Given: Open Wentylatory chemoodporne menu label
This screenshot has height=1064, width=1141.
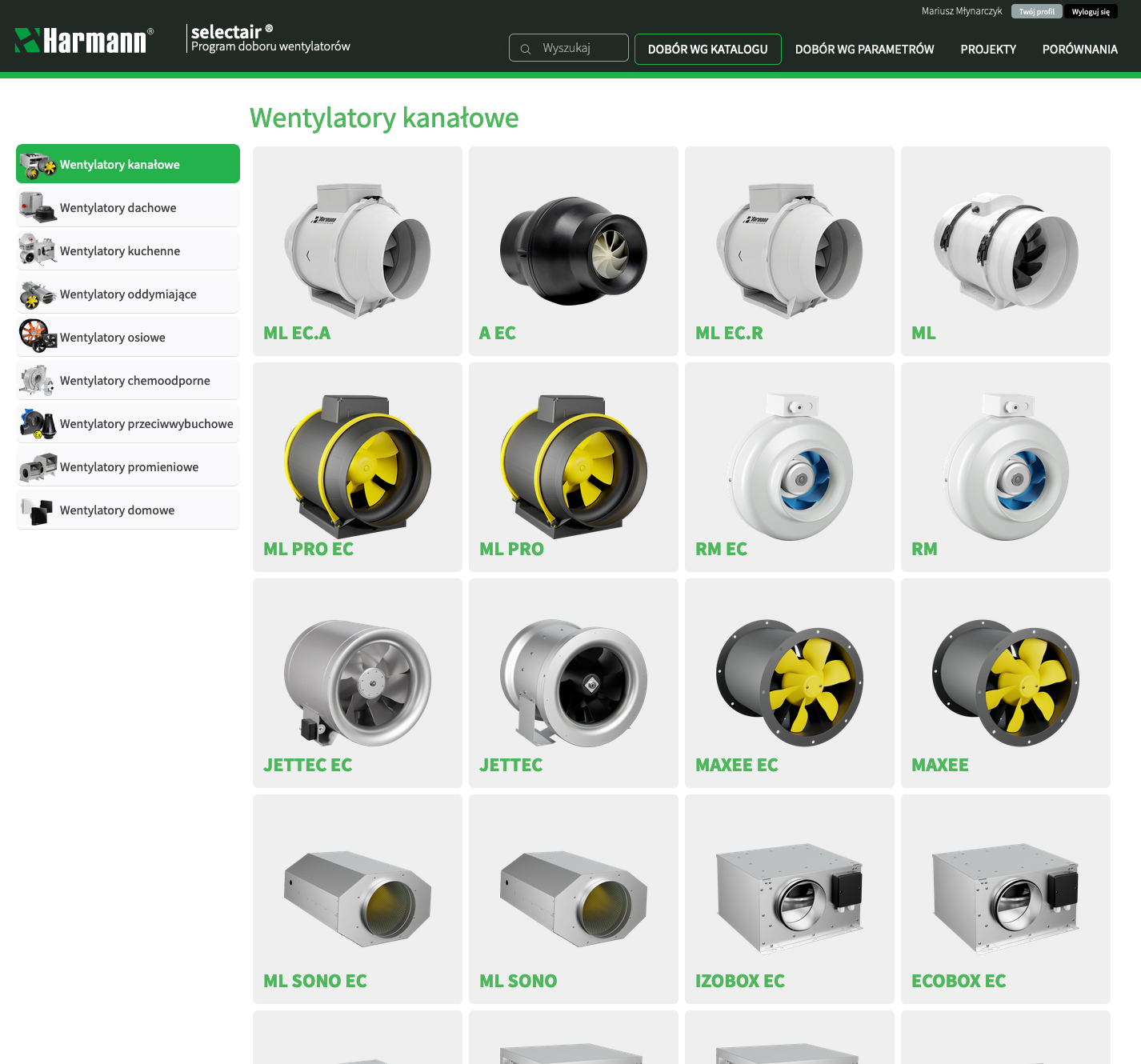Looking at the screenshot, I should [x=135, y=381].
